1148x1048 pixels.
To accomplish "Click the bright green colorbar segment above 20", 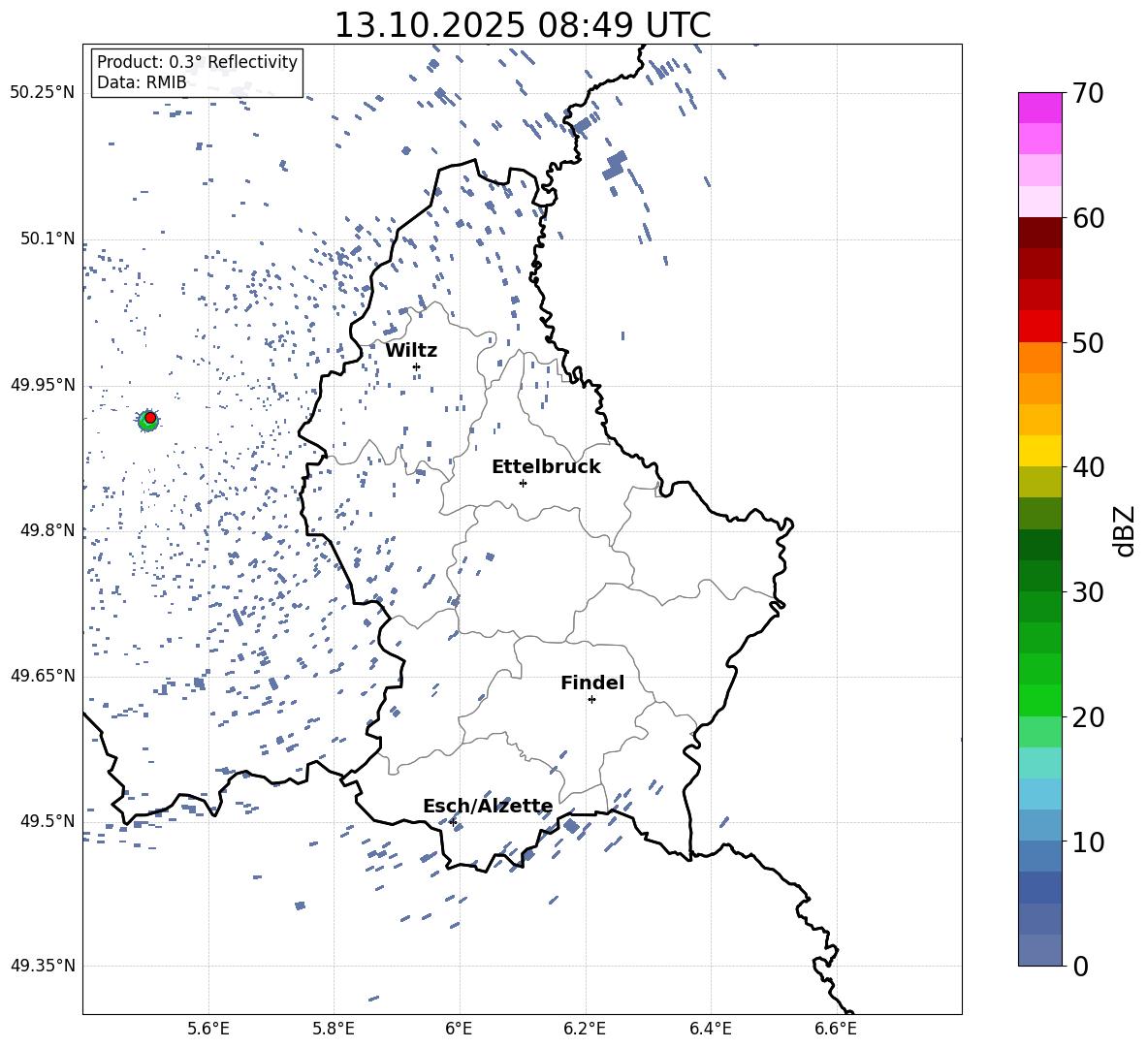I will click(1039, 700).
